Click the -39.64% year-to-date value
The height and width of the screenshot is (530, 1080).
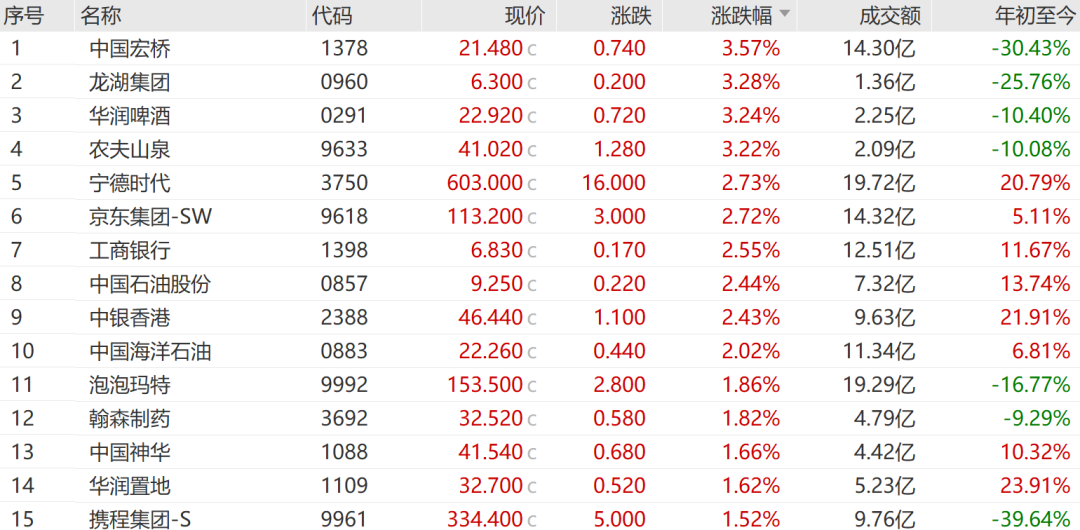1031,520
